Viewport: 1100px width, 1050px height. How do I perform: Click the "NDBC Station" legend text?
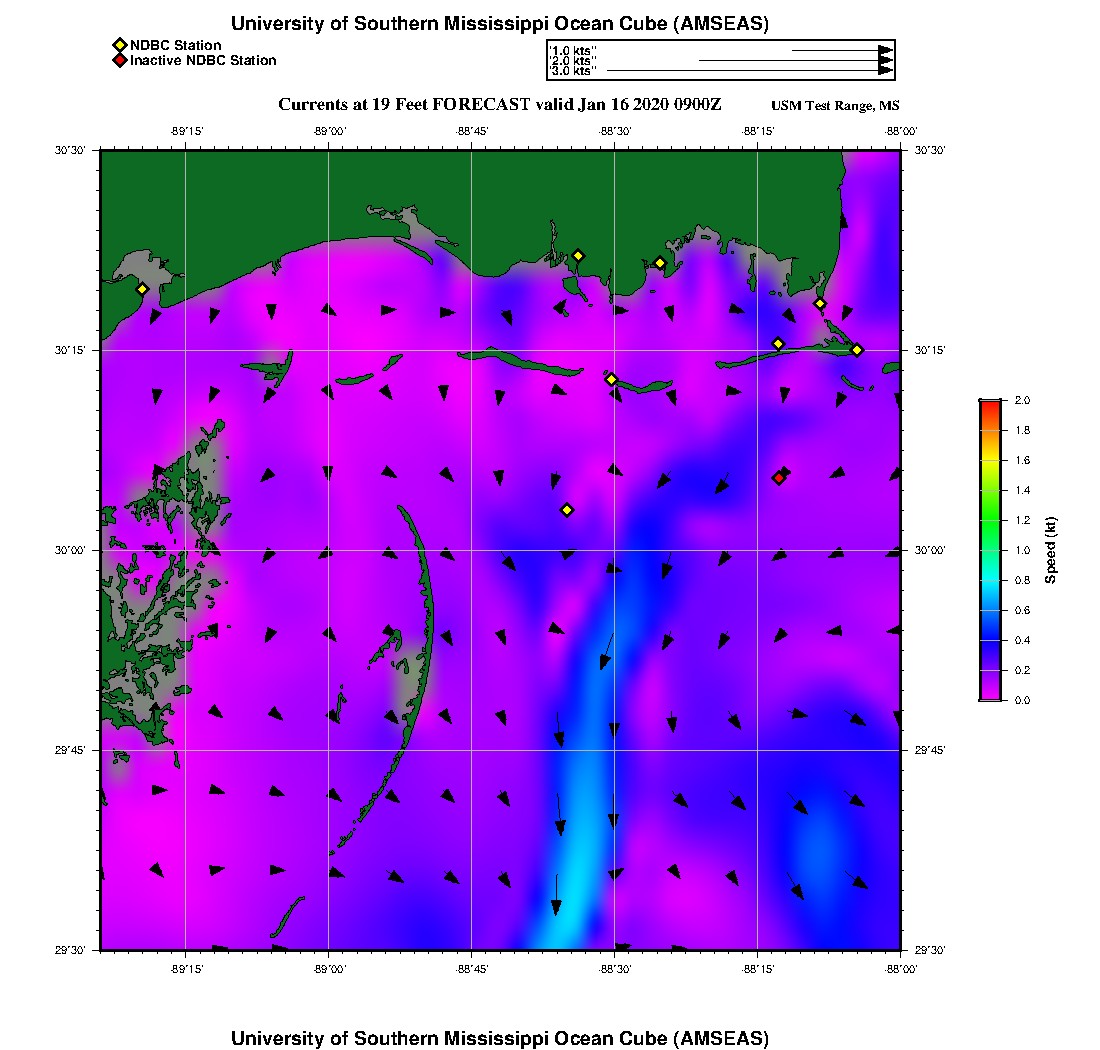tap(176, 45)
